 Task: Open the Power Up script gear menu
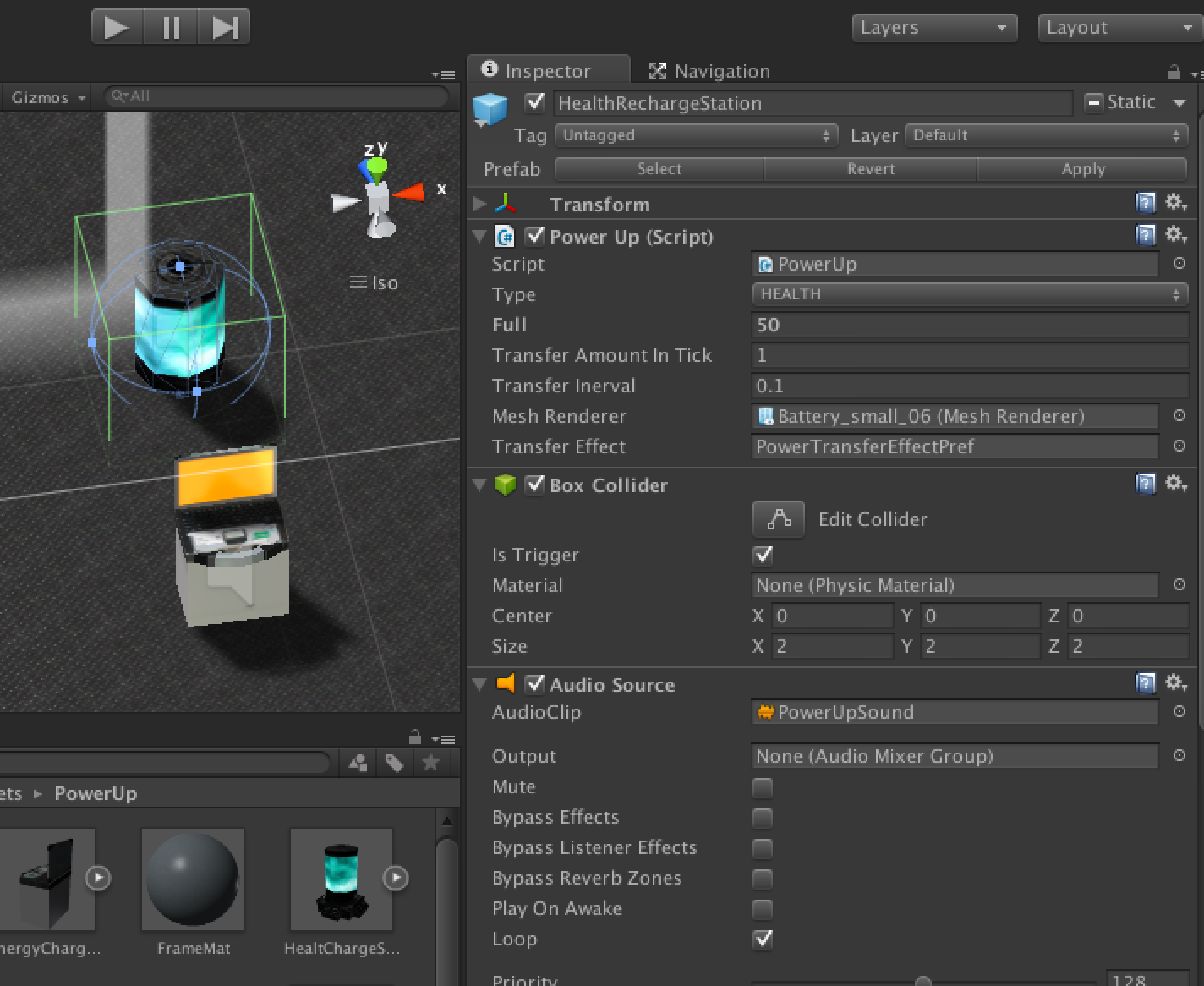tap(1175, 235)
